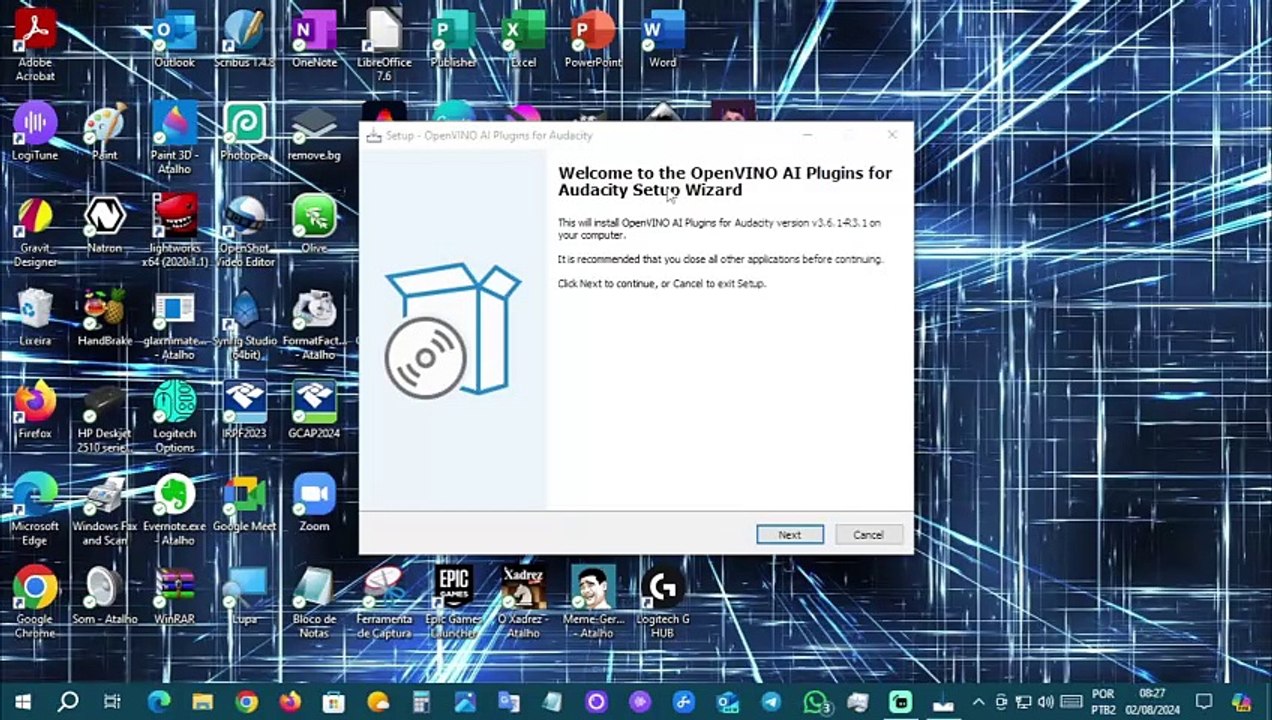This screenshot has height=720, width=1272.
Task: Select the WinRAR desktop icon
Action: tap(174, 596)
